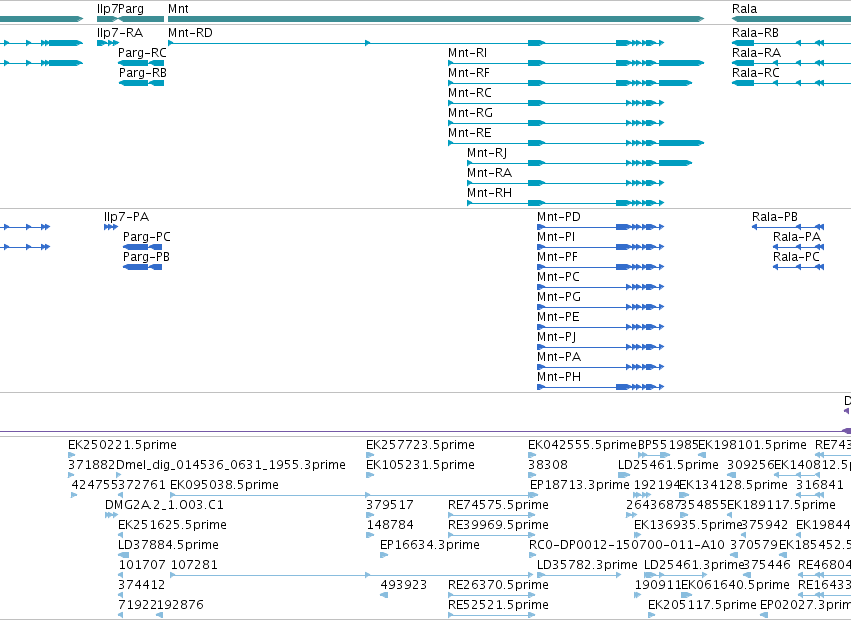Viewport: 851px width, 620px height.
Task: Select transcript Mnt-RI label
Action: 467,53
